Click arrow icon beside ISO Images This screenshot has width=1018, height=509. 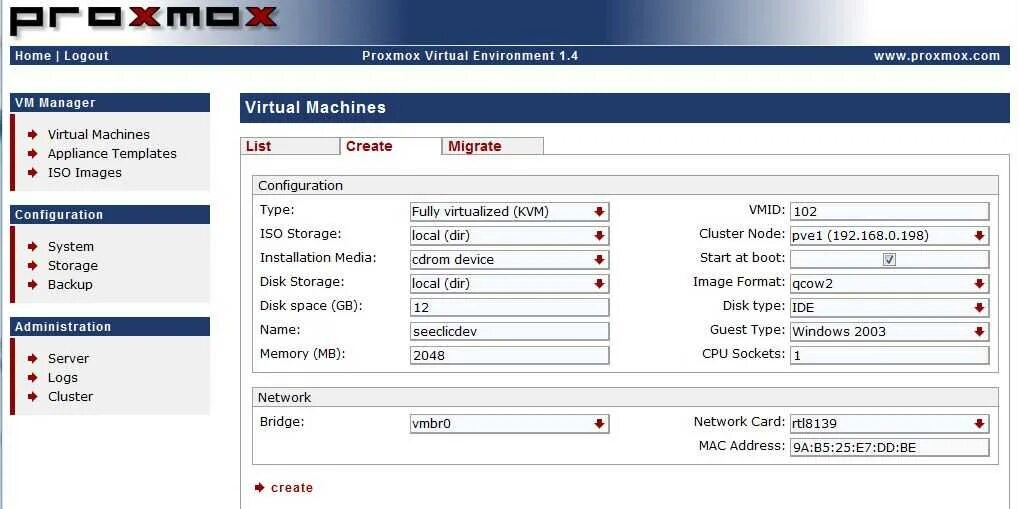click(x=33, y=173)
